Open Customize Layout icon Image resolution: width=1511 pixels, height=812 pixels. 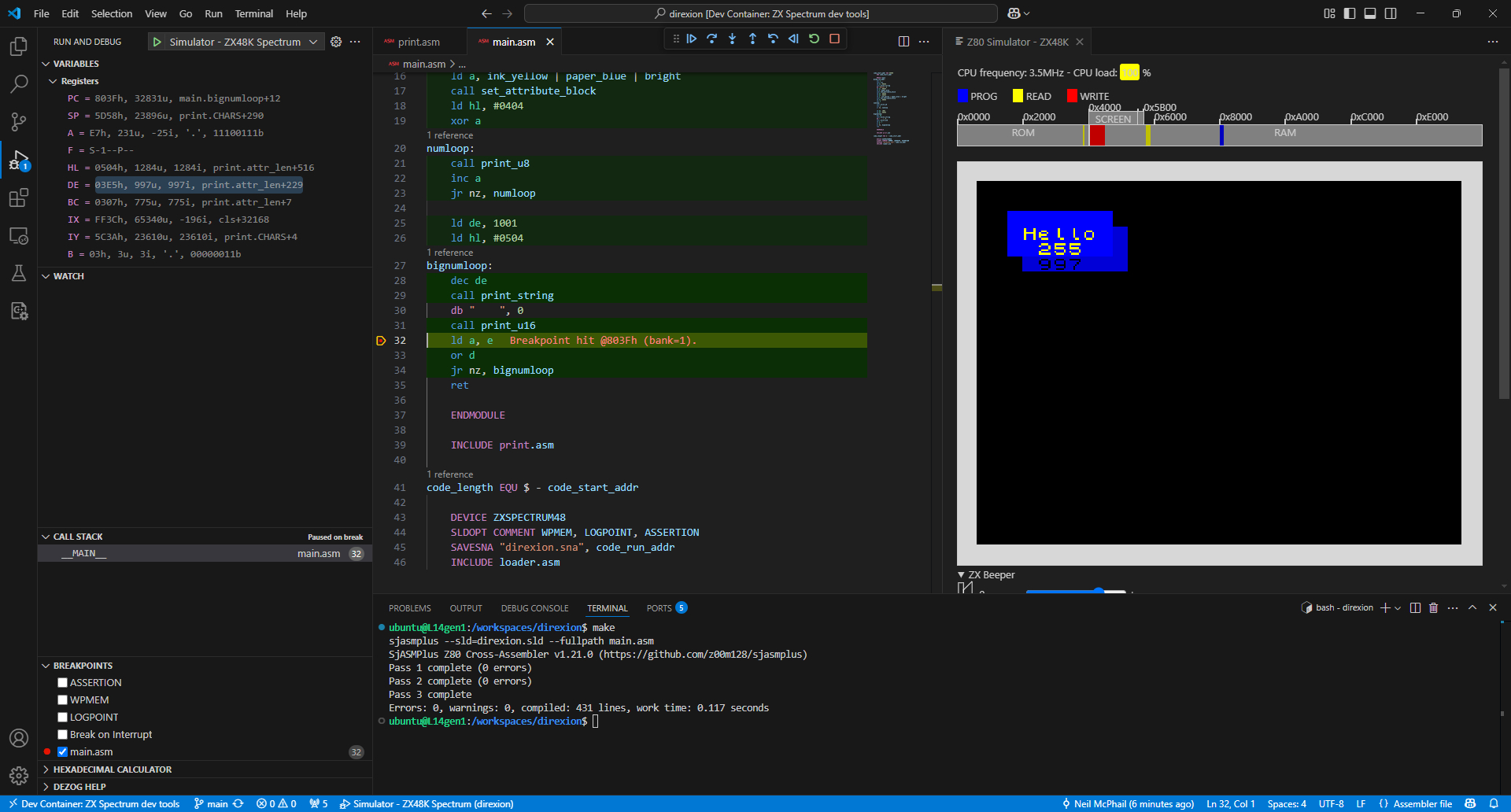click(x=1329, y=13)
